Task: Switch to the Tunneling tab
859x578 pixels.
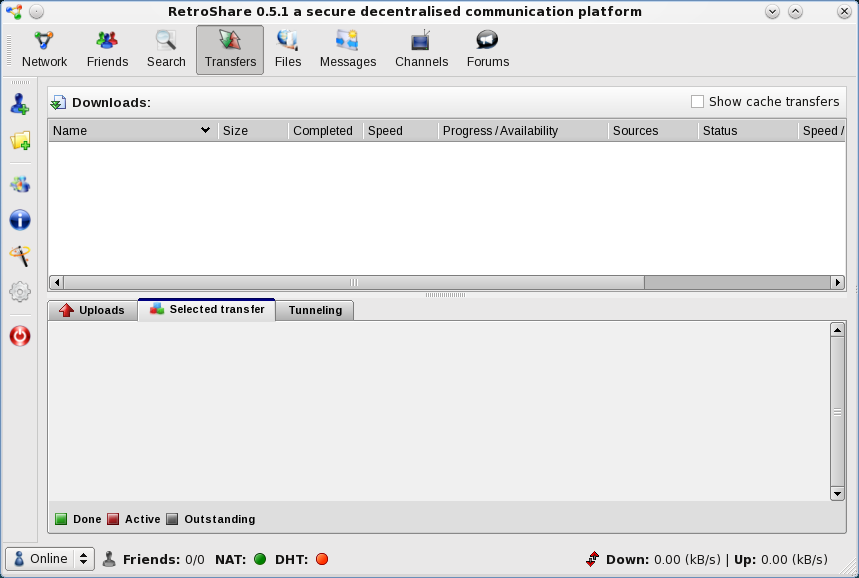Action: tap(315, 310)
